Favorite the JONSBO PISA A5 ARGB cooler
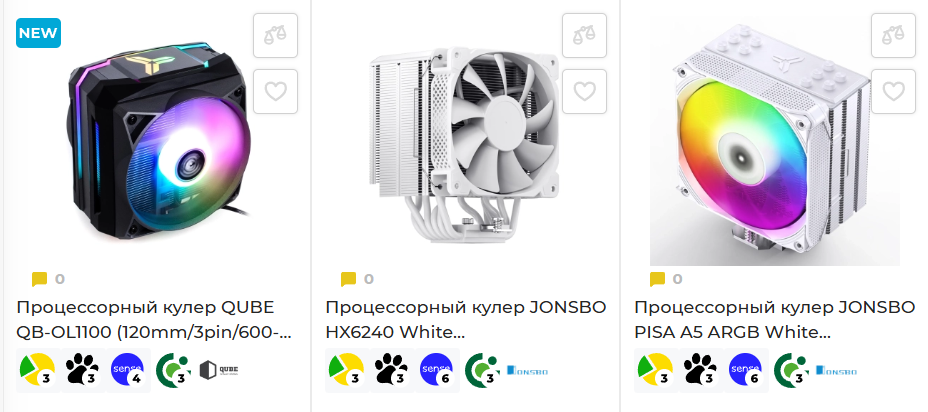 point(893,91)
